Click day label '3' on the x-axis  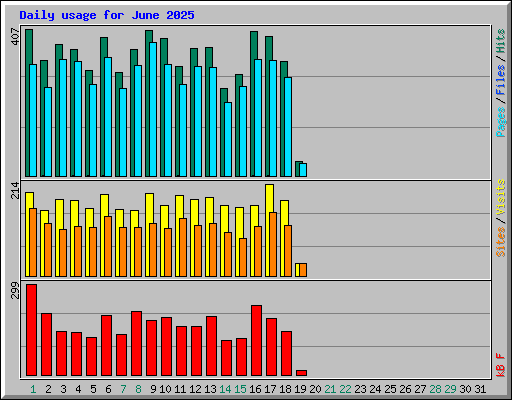(x=63, y=389)
